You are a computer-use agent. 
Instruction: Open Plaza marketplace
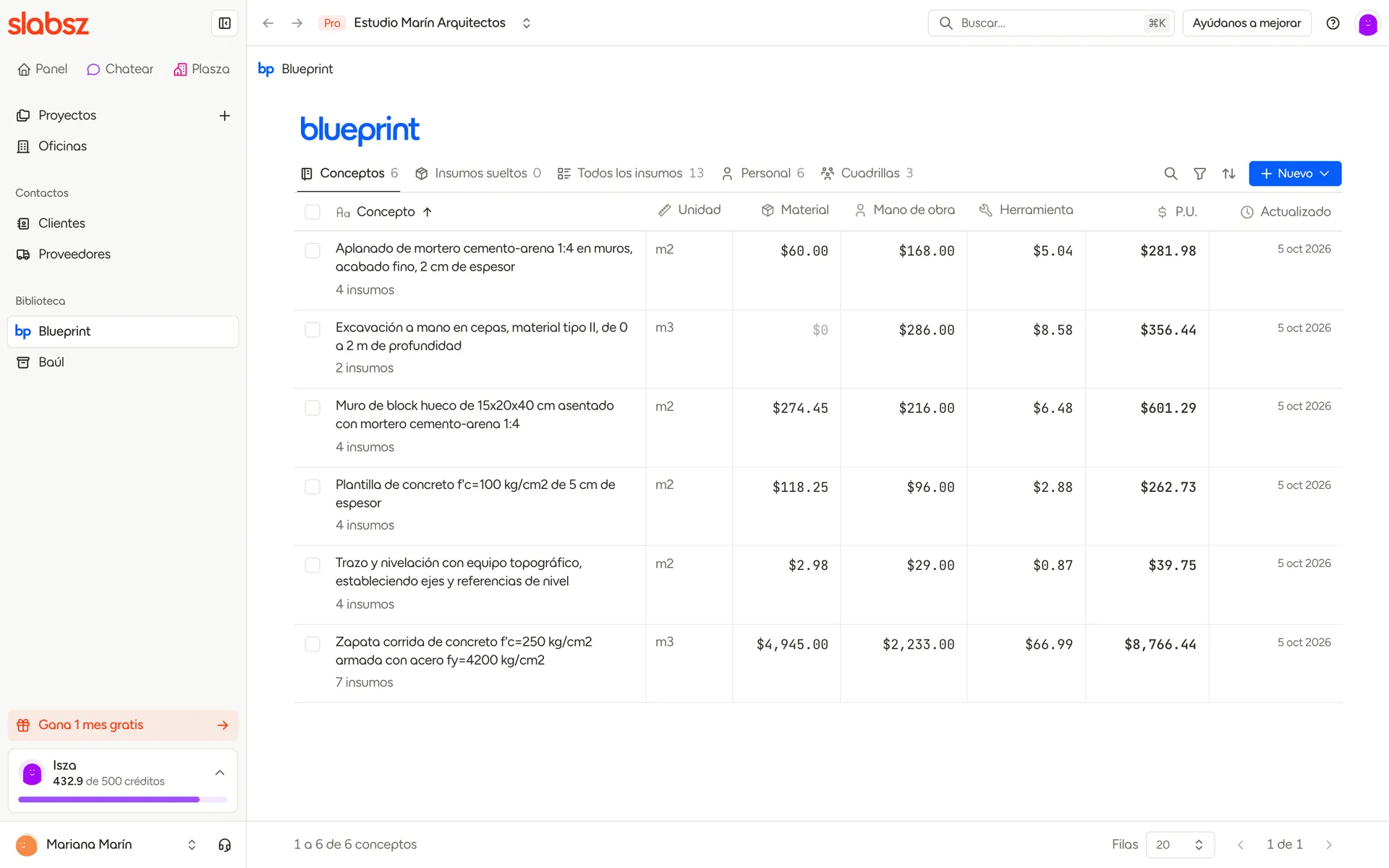tap(202, 69)
